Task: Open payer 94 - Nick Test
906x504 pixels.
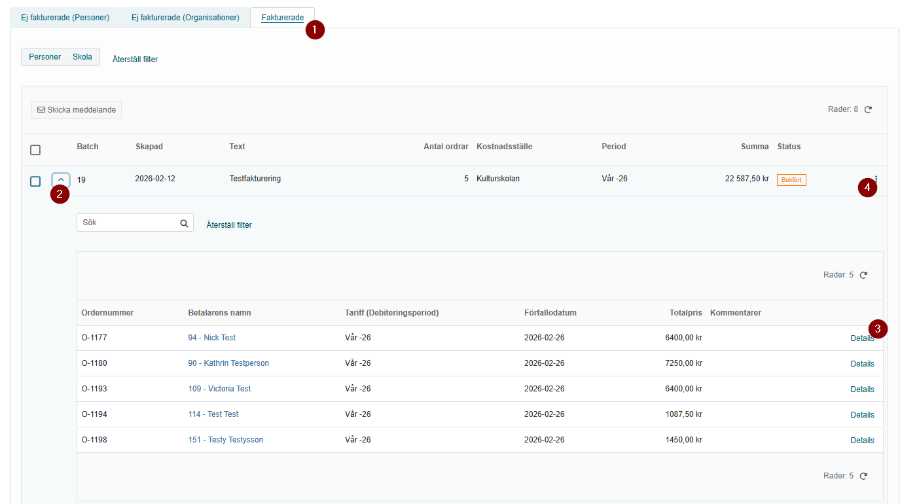Action: tap(211, 338)
